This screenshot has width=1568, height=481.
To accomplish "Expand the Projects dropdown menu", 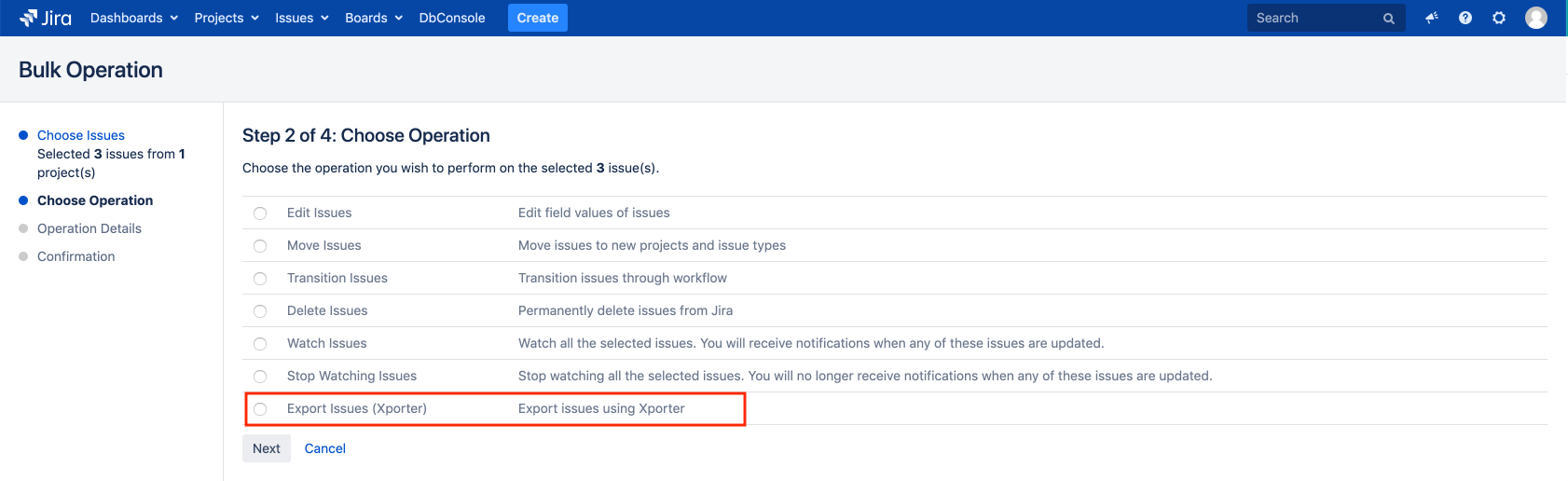I will tap(226, 18).
